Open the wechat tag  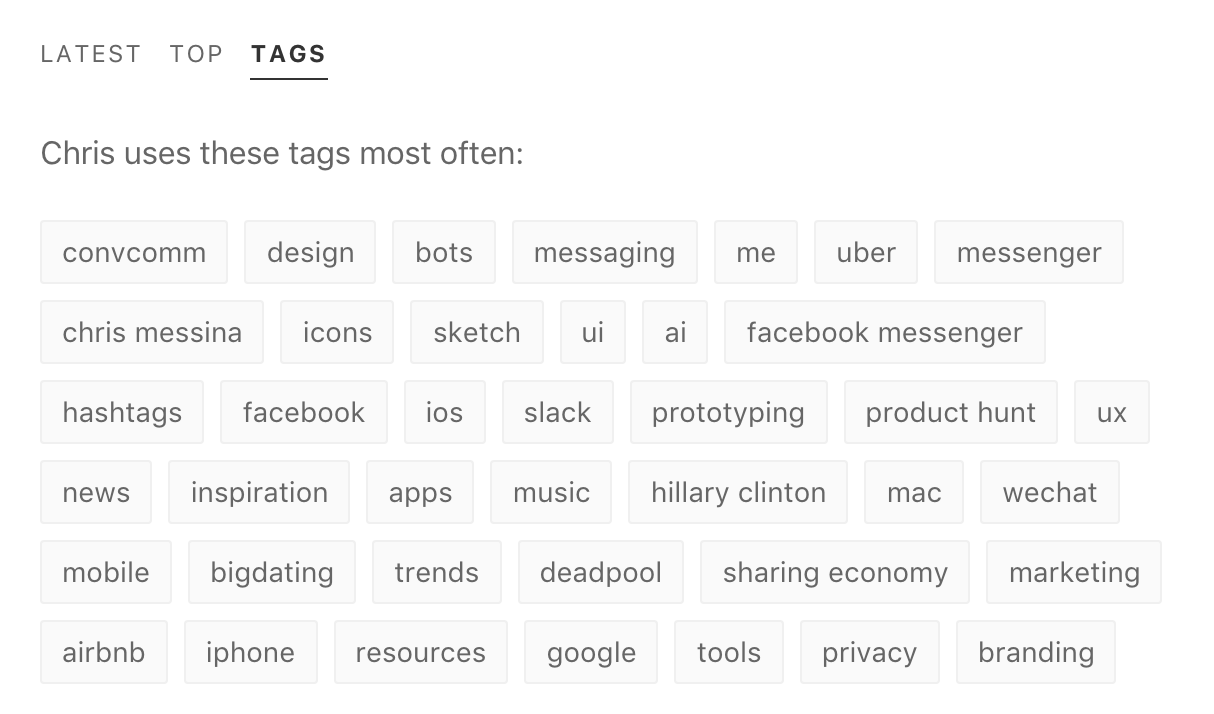(1050, 492)
